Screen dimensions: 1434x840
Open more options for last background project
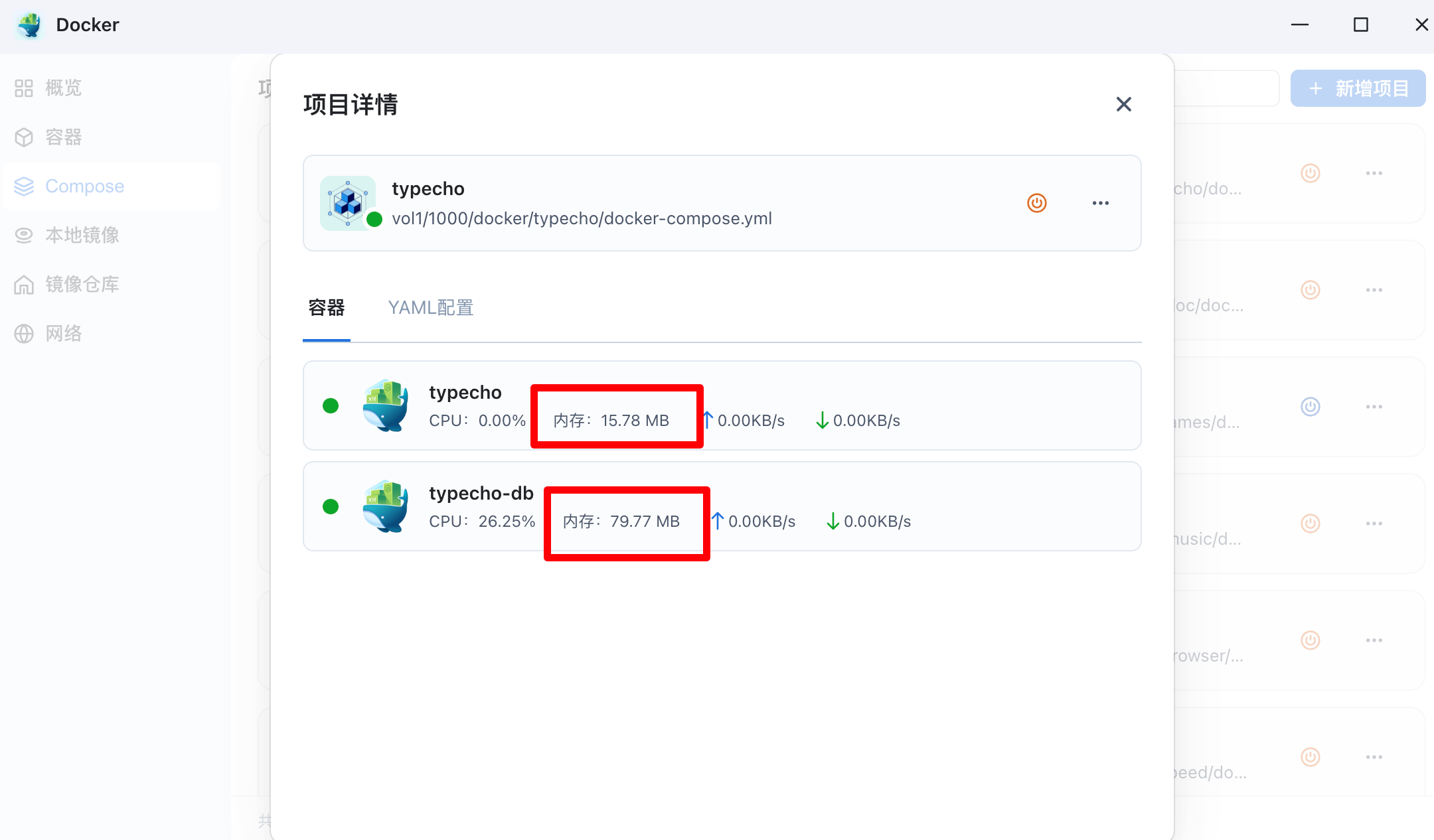[x=1374, y=757]
